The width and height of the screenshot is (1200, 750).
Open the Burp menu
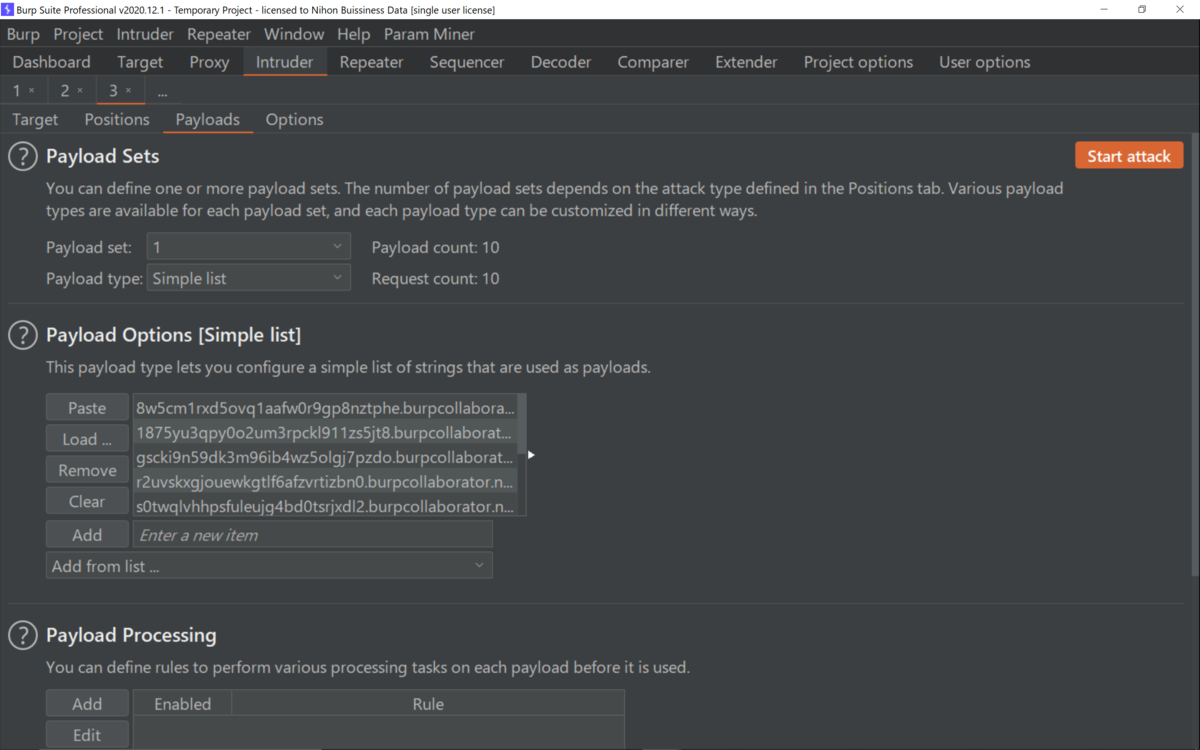[x=23, y=34]
